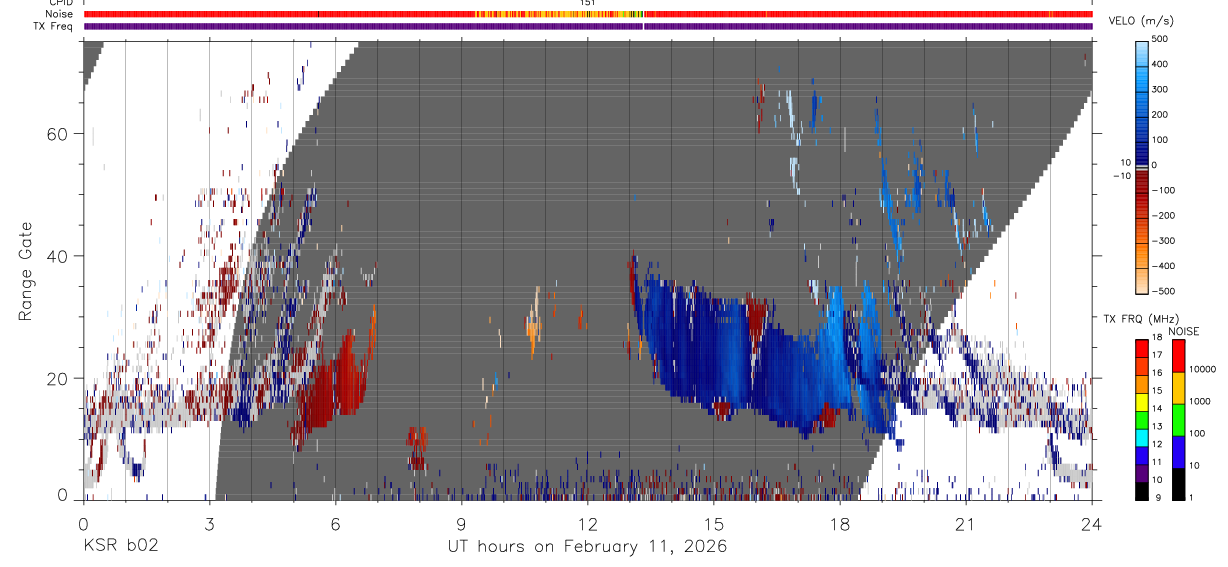Click the Noise strip above the plot
This screenshot has width=1228, height=567.
click(588, 15)
